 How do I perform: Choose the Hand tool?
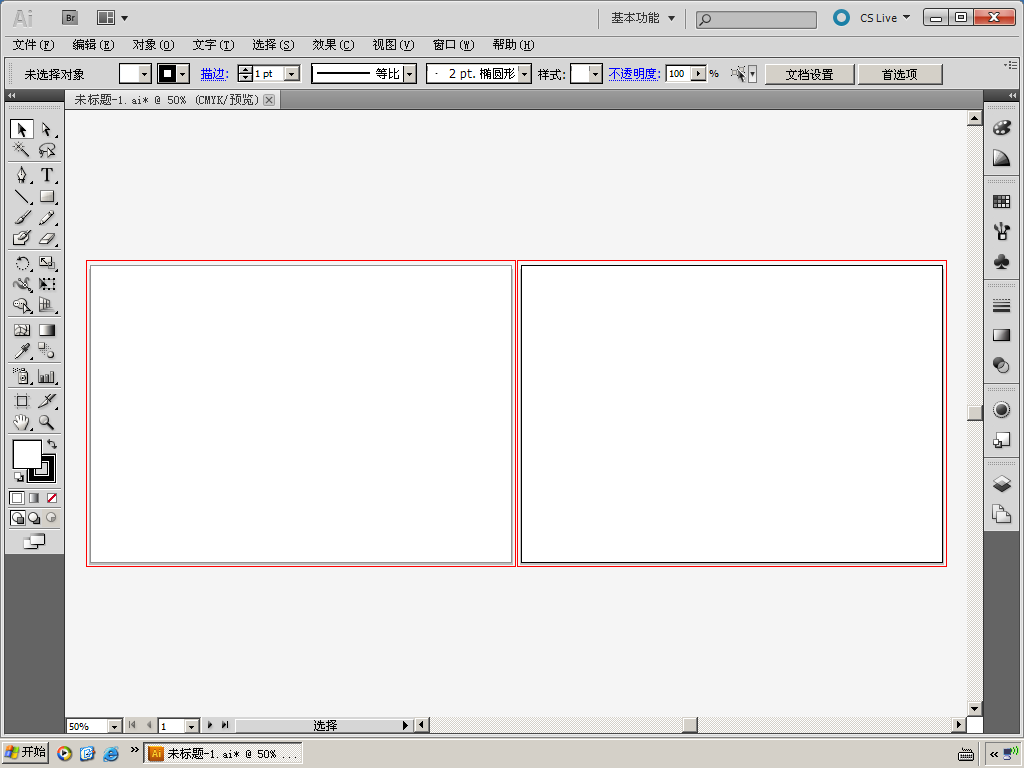[x=22, y=422]
